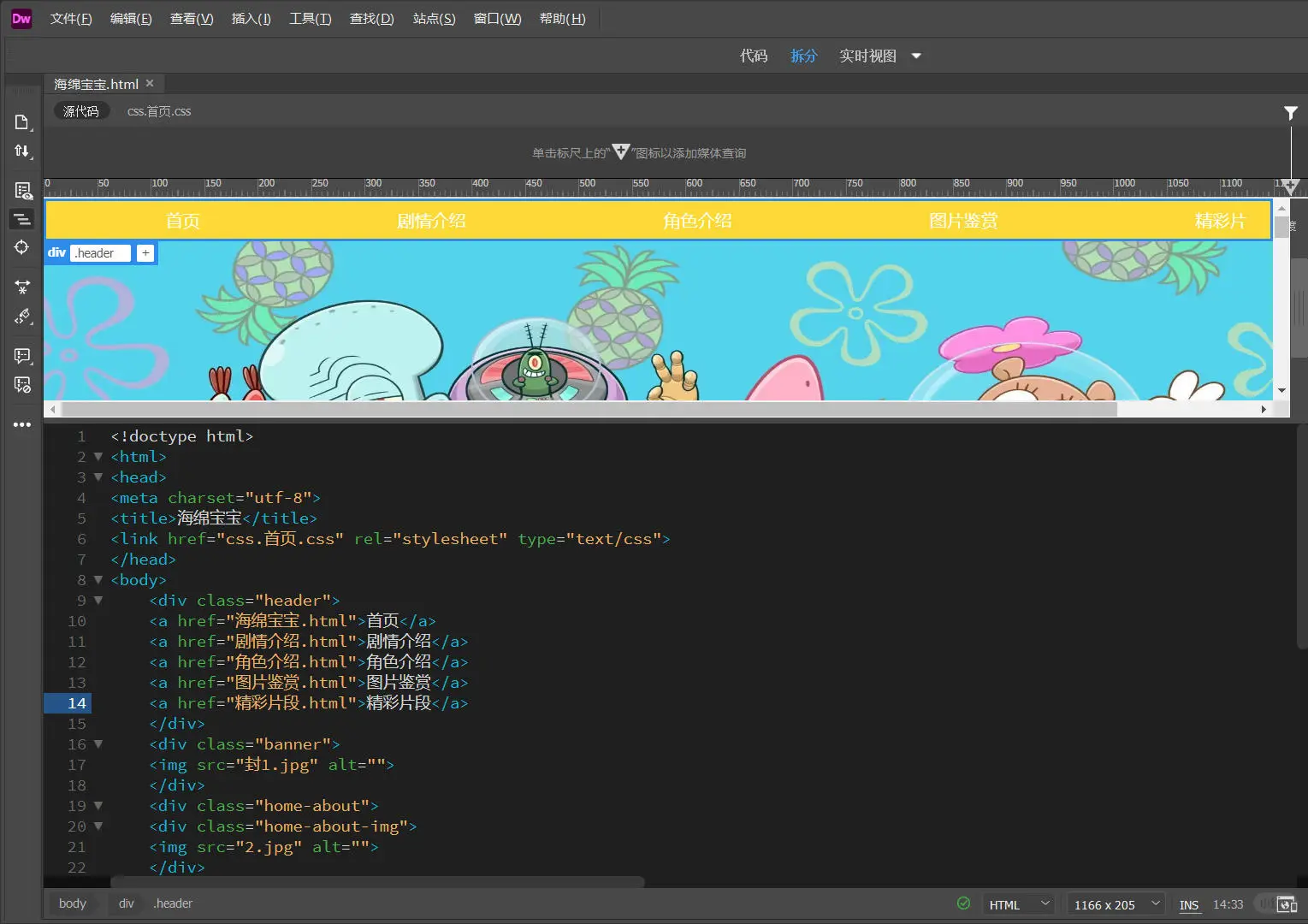Click the code view horizontal scrollbar
Screen dimensions: 1308x924
(x=377, y=880)
